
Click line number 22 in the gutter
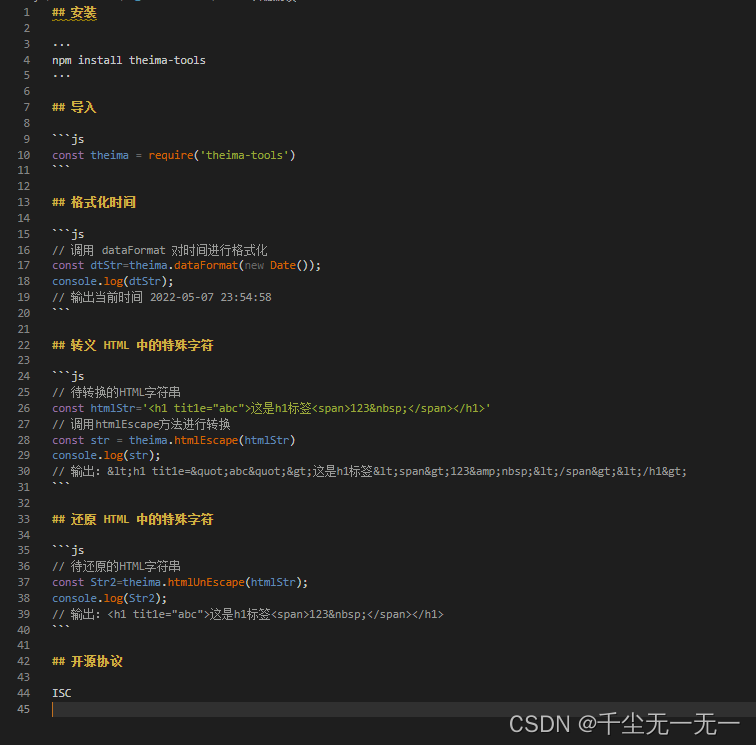point(24,345)
